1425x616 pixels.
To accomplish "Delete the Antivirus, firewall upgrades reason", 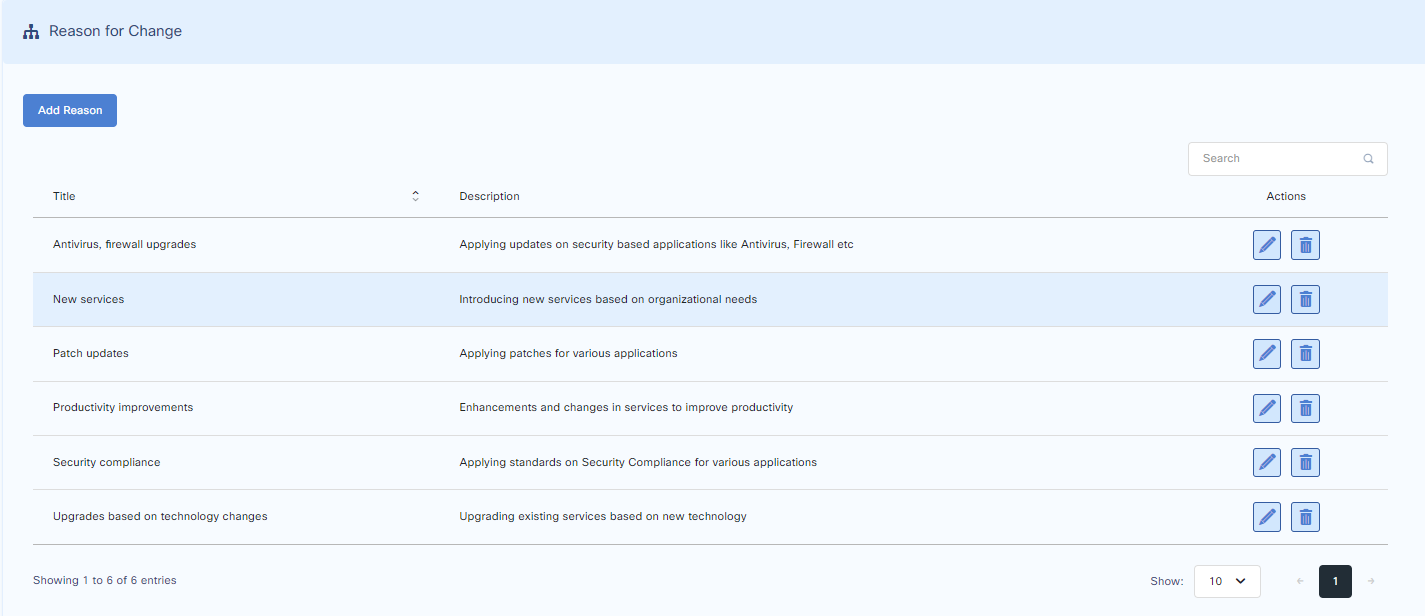I will [1305, 245].
